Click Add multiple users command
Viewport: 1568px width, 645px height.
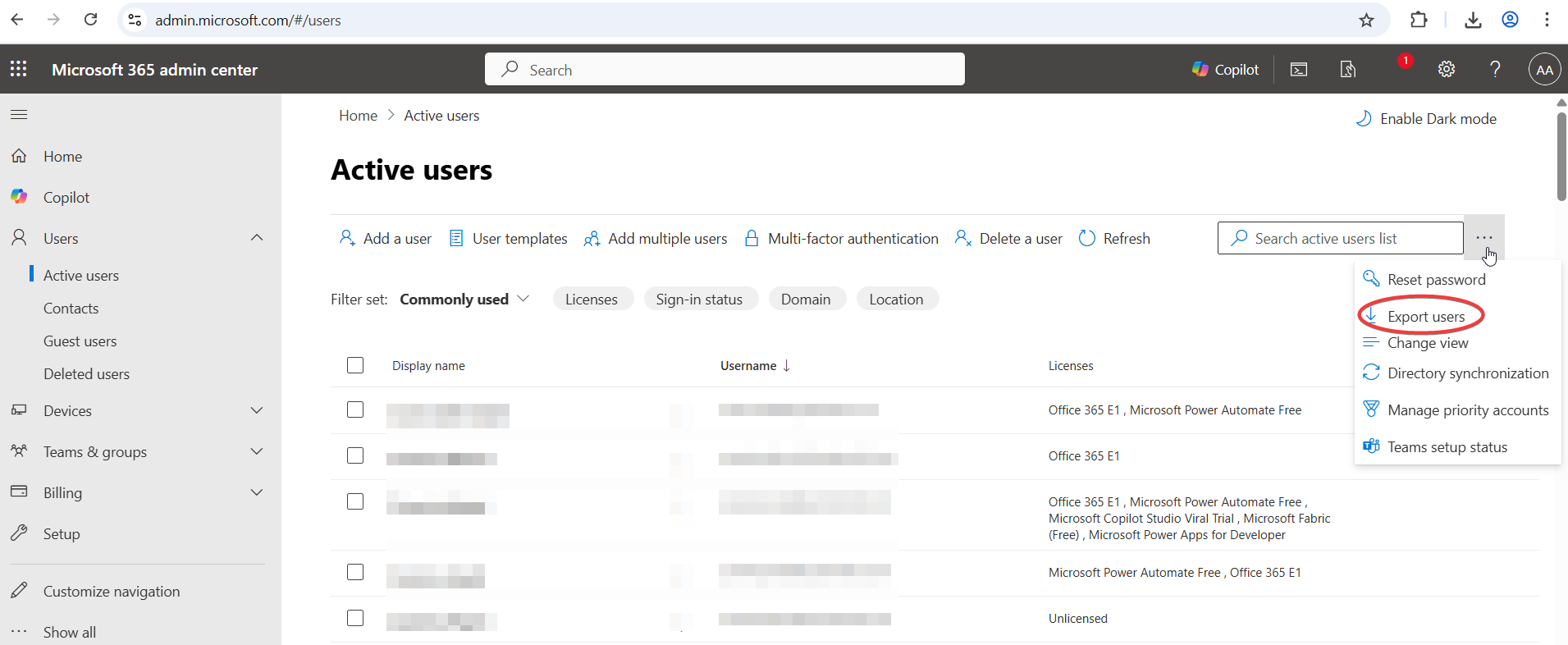click(656, 239)
